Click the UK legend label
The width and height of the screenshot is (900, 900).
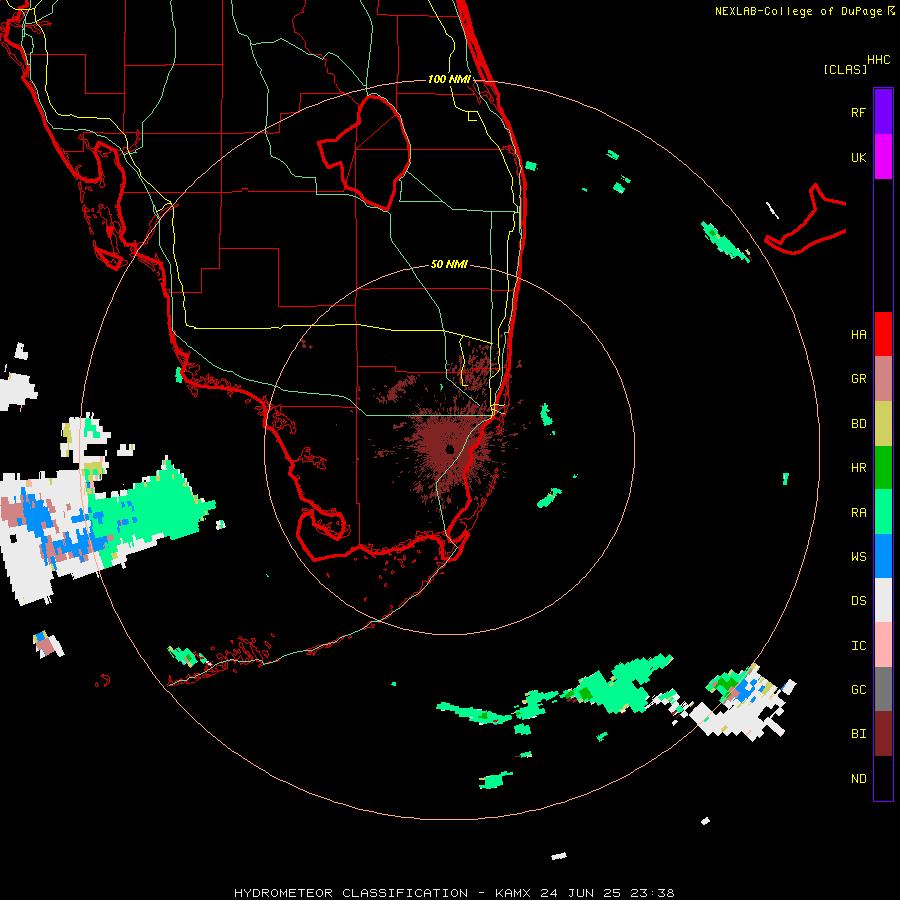pos(858,157)
